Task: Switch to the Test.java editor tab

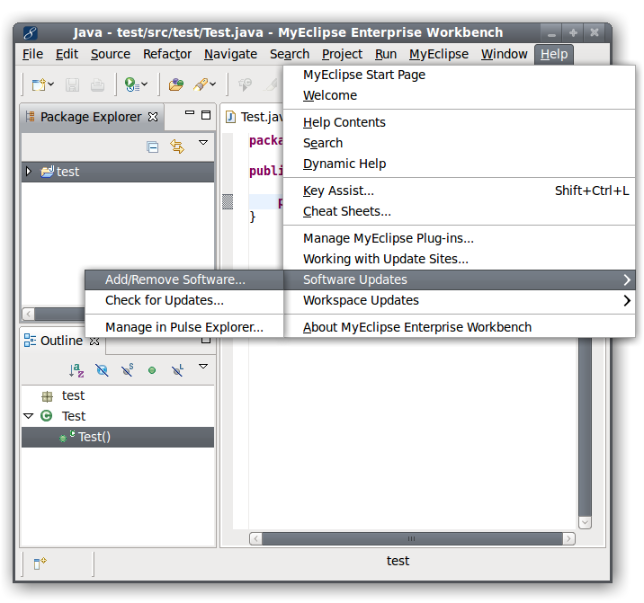Action: tap(254, 117)
